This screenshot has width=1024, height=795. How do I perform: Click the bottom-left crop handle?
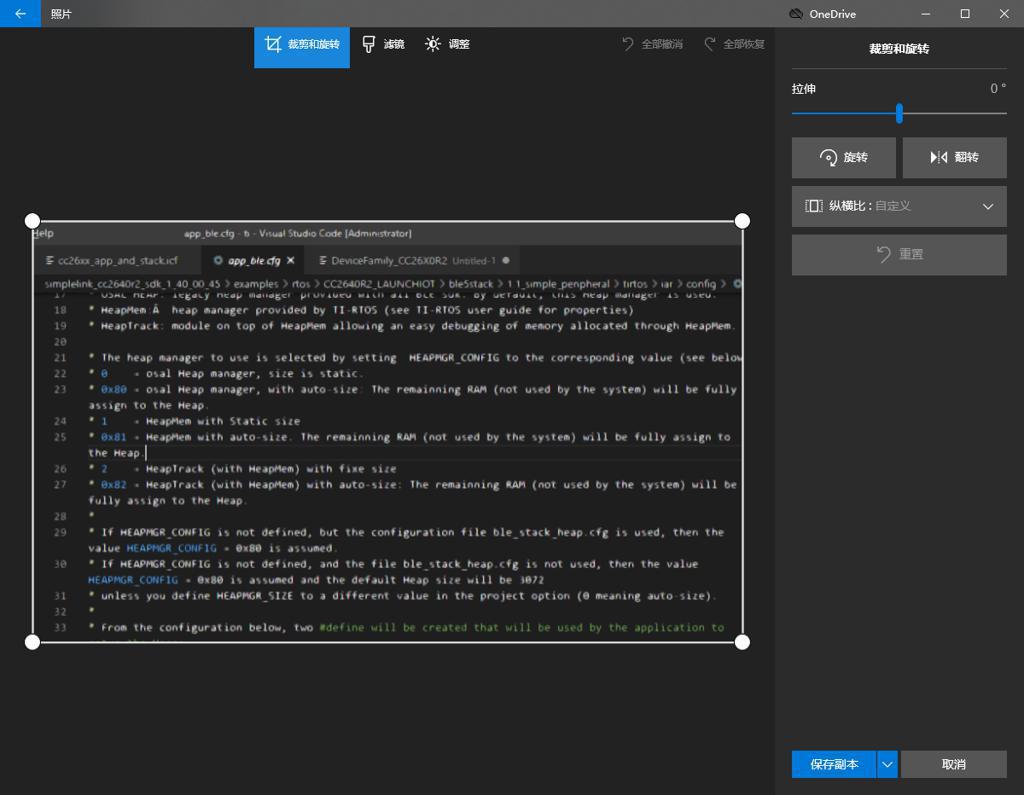click(x=32, y=642)
